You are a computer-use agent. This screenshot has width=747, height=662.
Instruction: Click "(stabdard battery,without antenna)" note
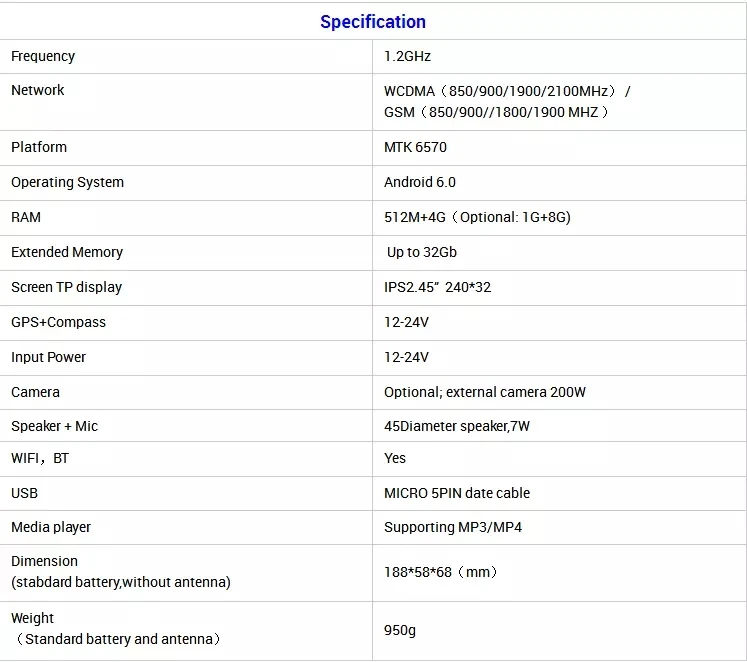(x=121, y=582)
